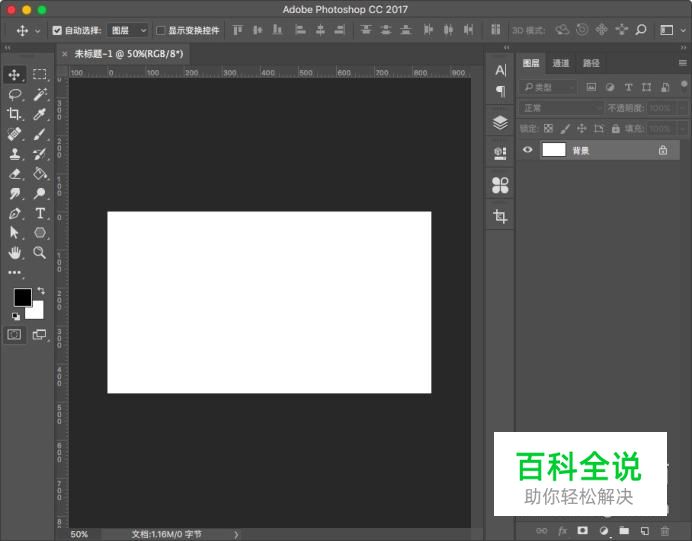Screen dimensions: 692x541
Task: Open the 类型 layer filter dropdown
Action: click(x=548, y=87)
